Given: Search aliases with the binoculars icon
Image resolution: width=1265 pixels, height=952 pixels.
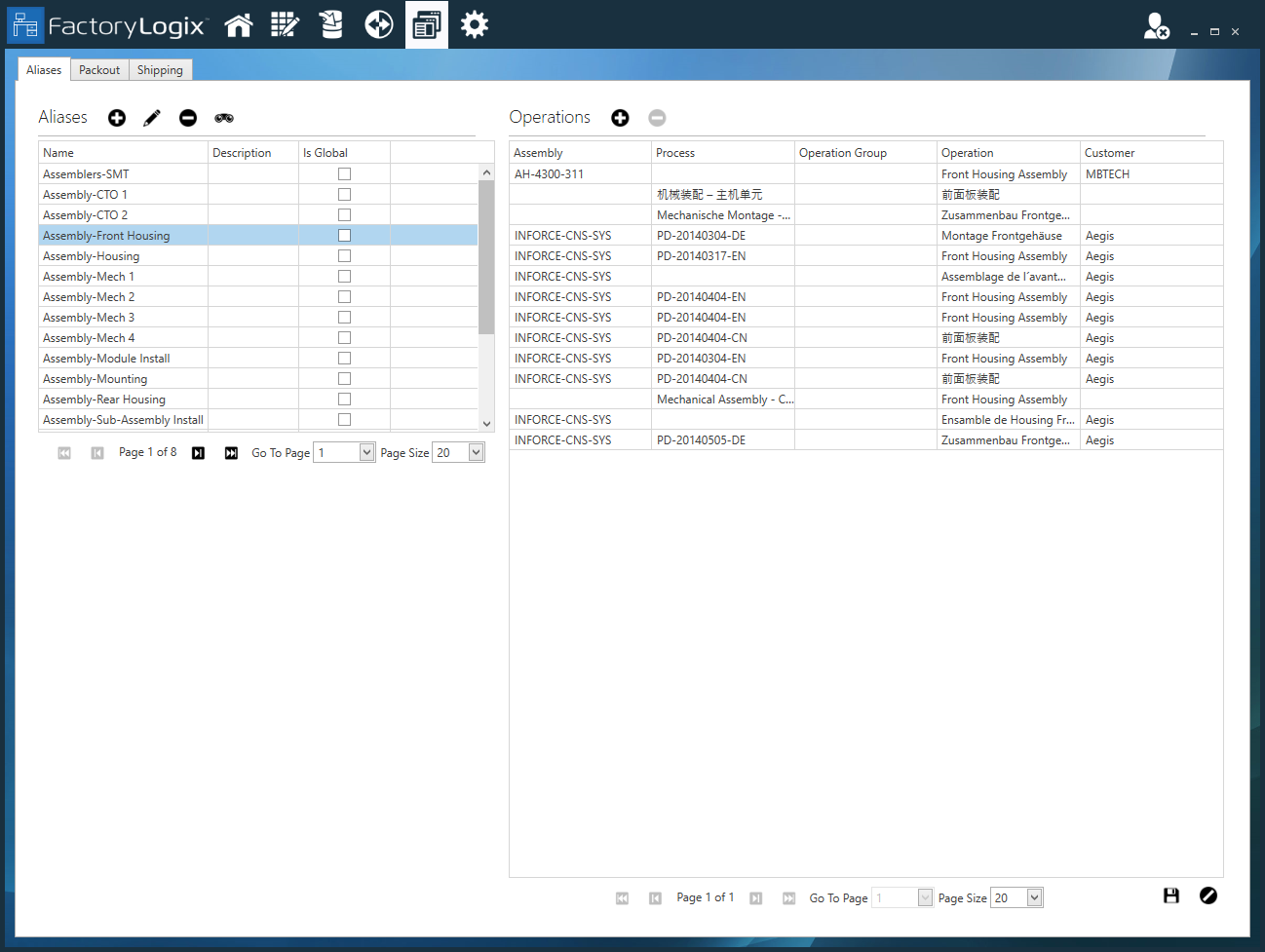Looking at the screenshot, I should click(223, 118).
